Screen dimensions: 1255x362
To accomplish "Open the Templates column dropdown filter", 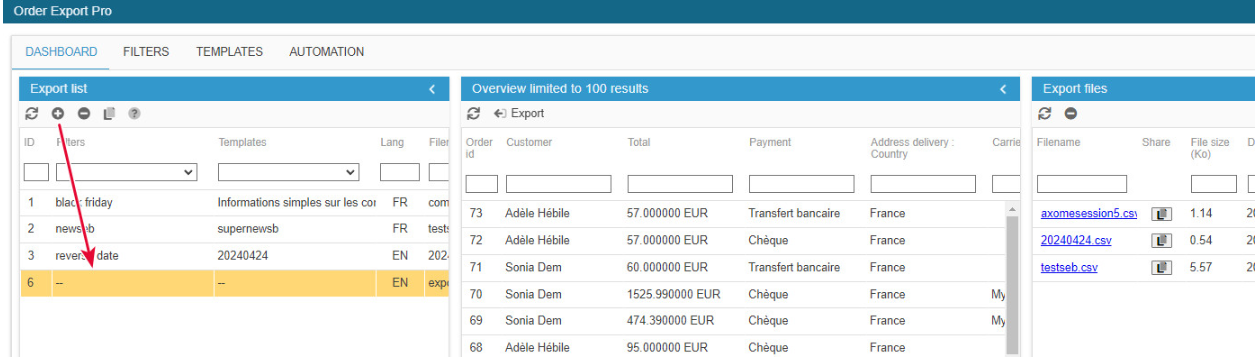I will point(289,172).
